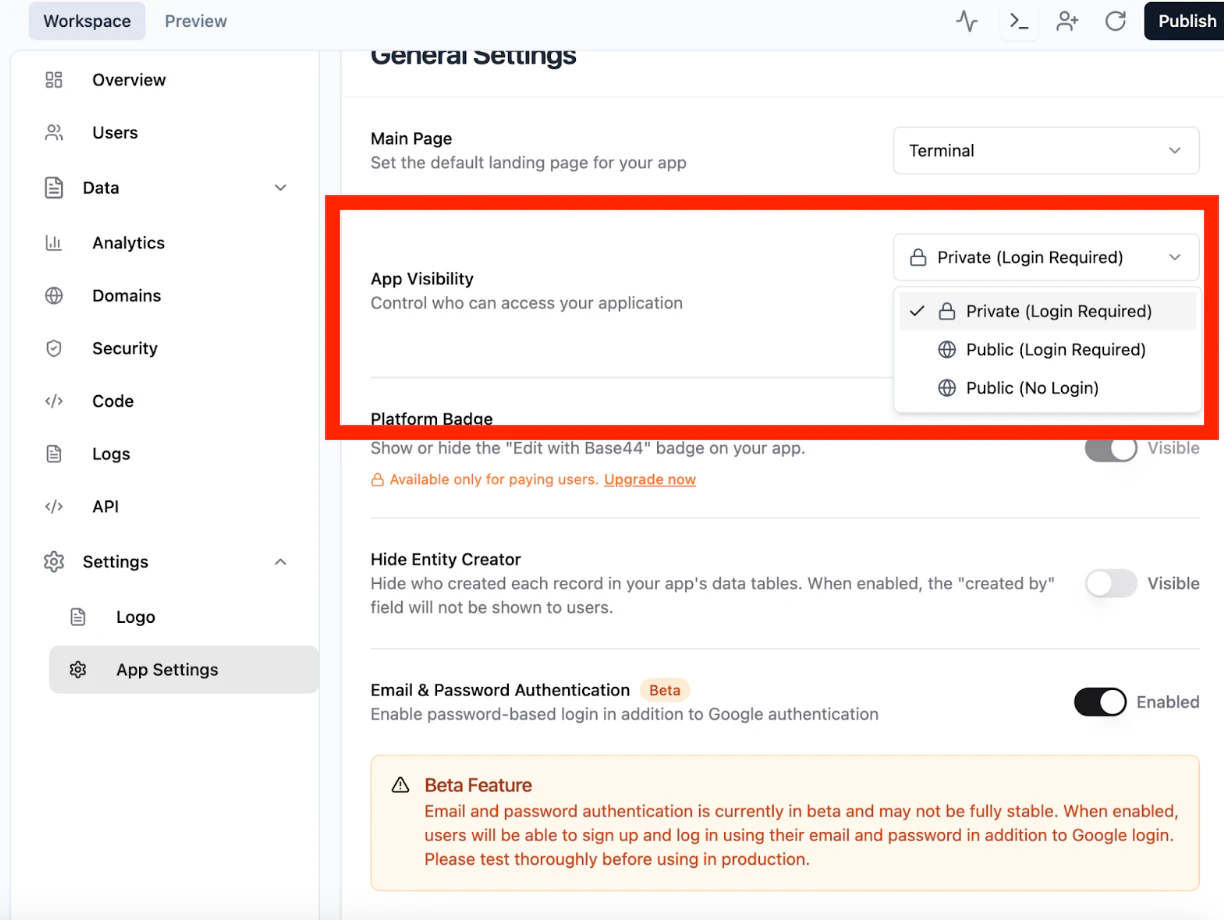This screenshot has width=1224, height=920.
Task: Open App Settings in the sidebar
Action: pos(183,670)
